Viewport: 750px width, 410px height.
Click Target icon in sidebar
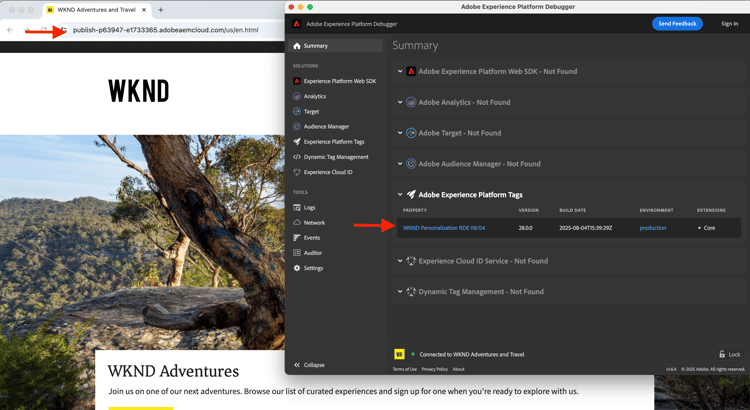point(297,111)
